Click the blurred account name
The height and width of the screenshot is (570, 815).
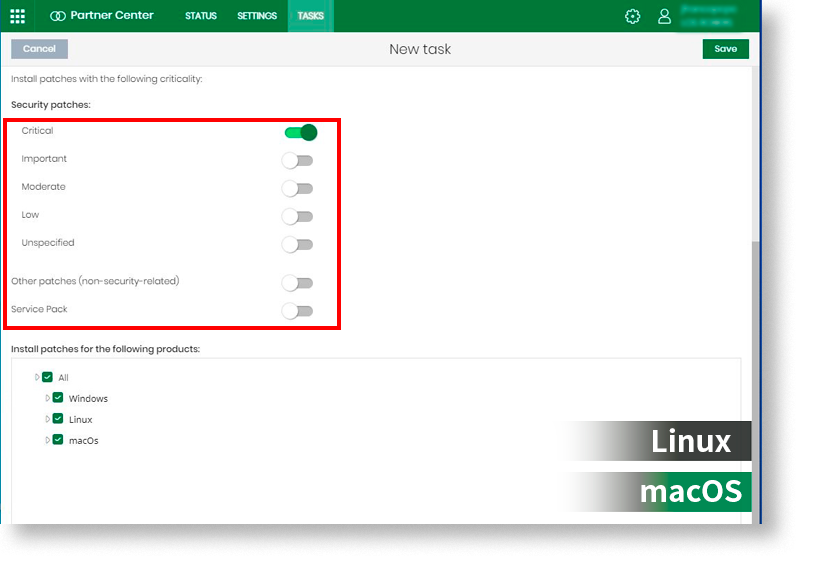point(708,16)
